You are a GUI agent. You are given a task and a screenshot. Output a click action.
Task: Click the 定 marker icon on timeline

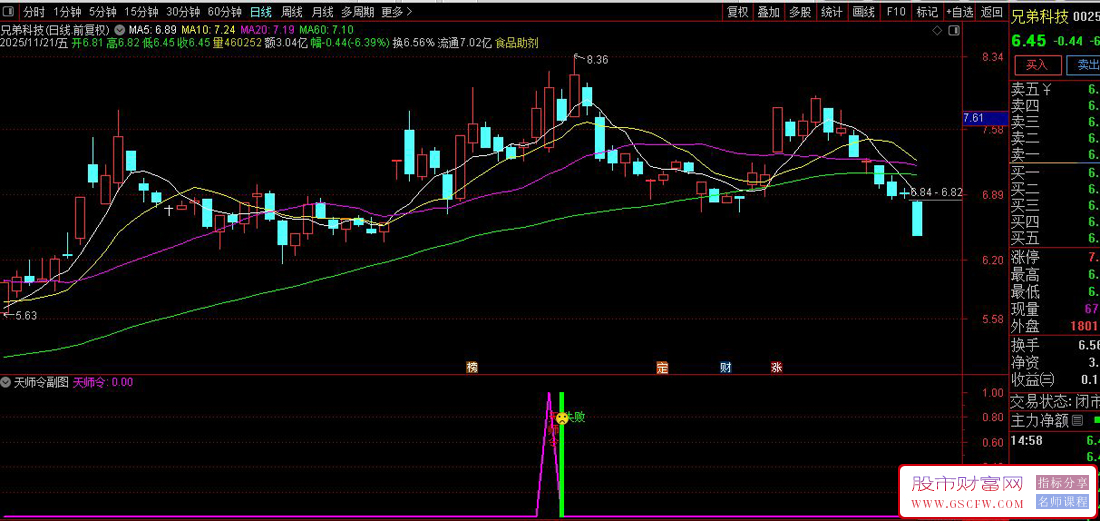[662, 367]
